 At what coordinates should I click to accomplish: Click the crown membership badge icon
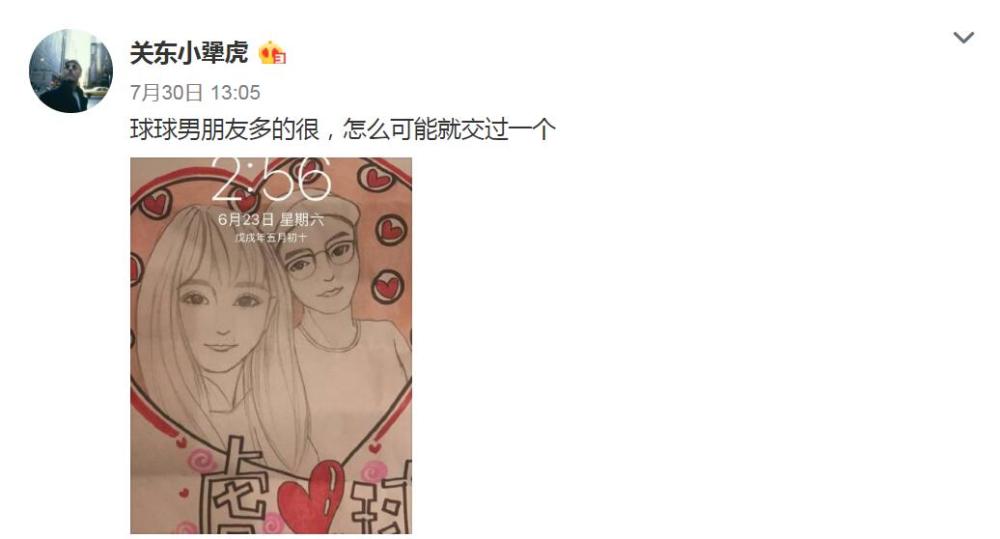(x=272, y=53)
